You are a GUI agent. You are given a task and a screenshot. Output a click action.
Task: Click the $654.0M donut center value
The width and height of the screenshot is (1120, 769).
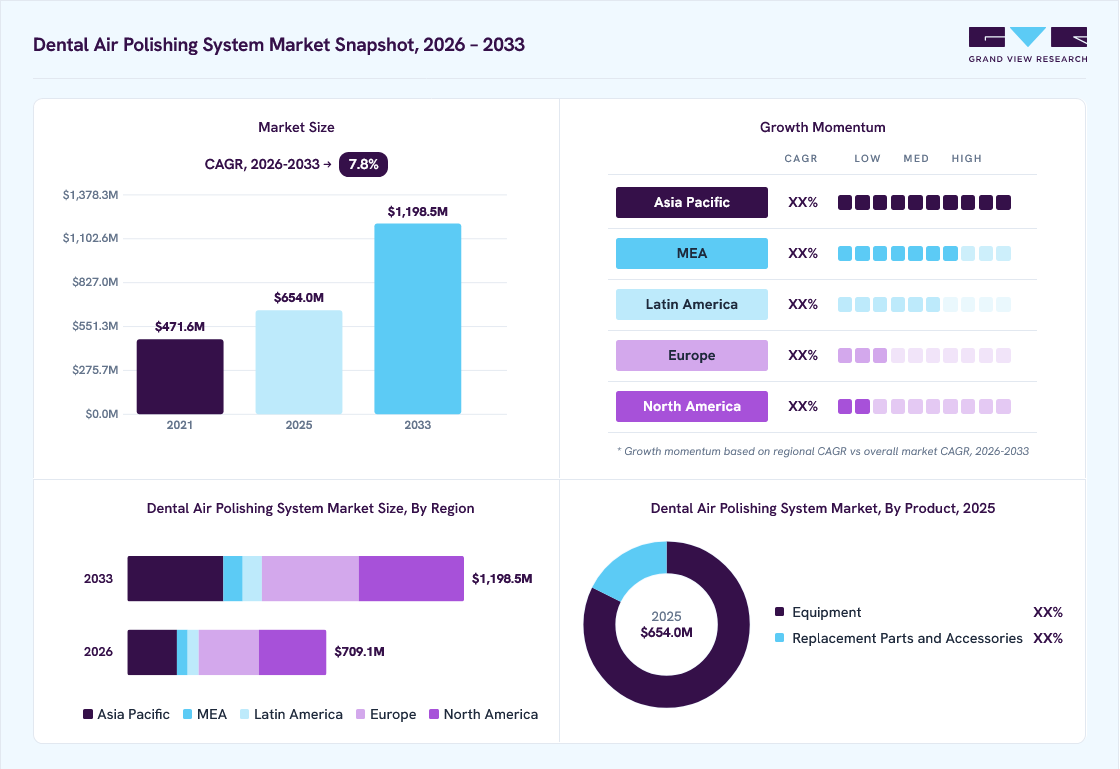(x=666, y=633)
